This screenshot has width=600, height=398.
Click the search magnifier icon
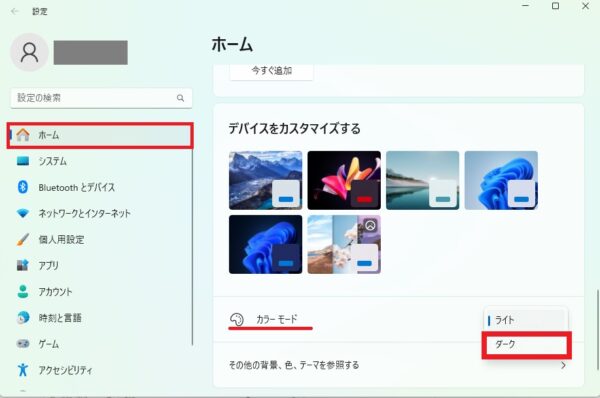(x=181, y=98)
